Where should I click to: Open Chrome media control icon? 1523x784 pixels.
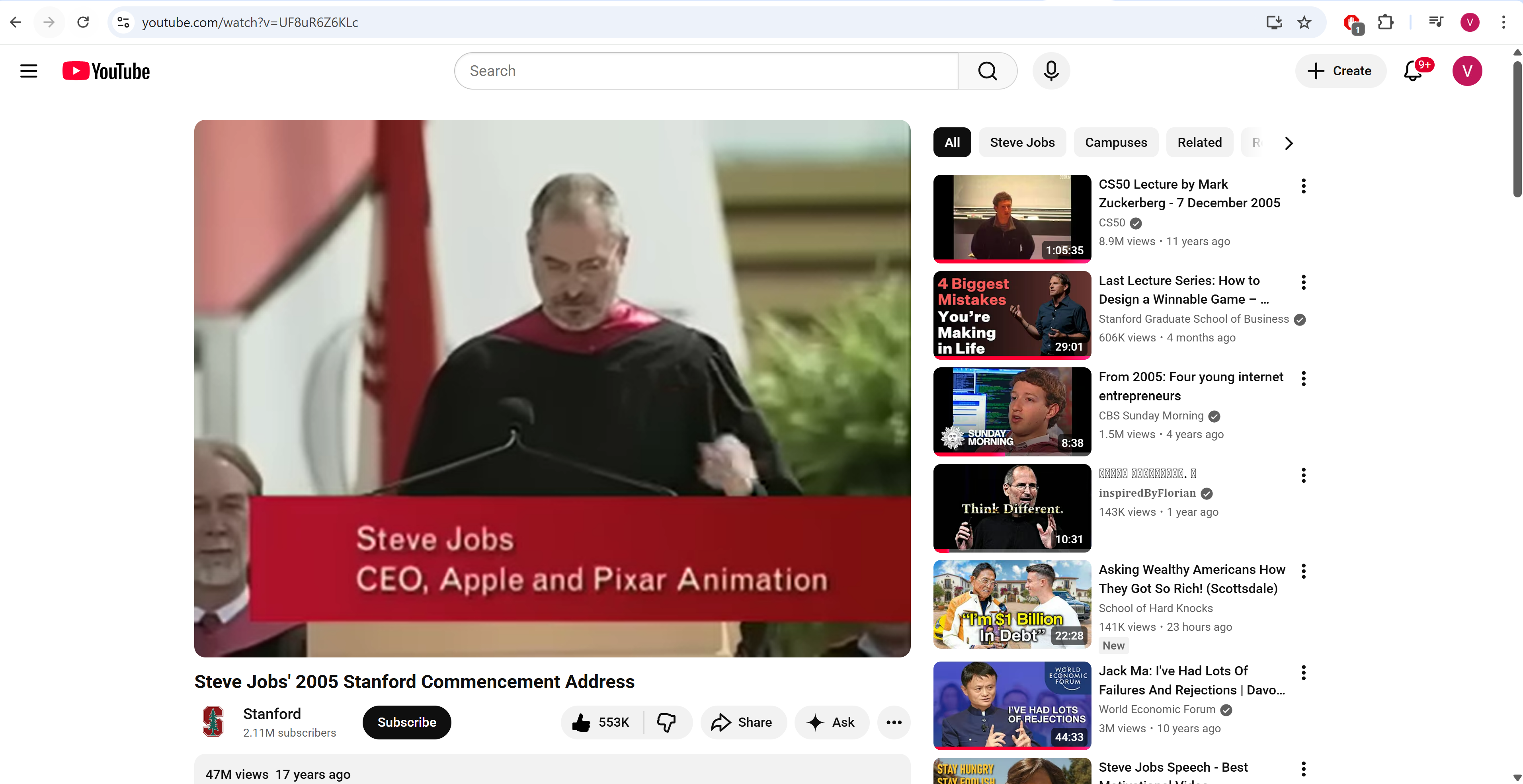(1435, 22)
